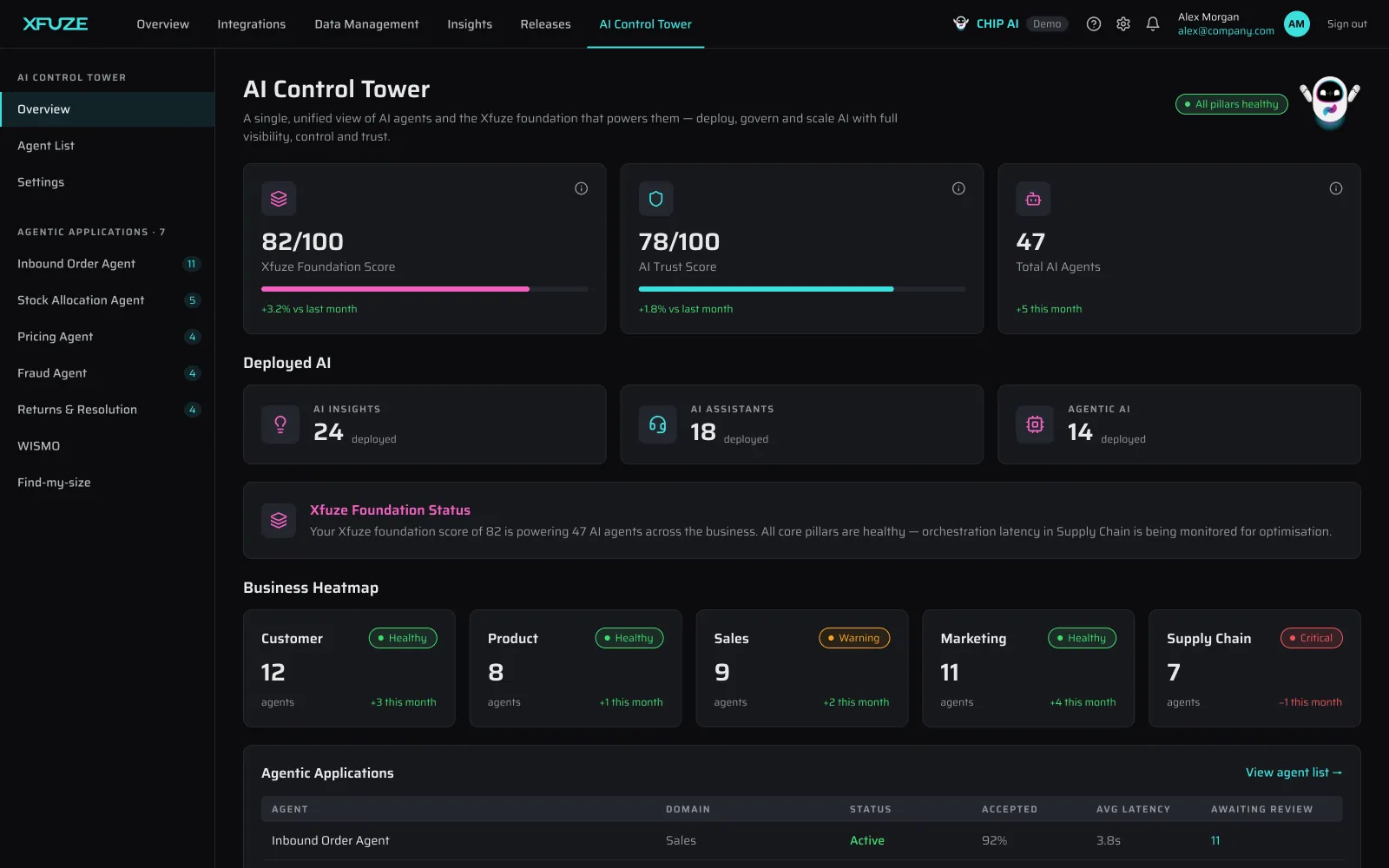
Task: Click the AI Trust Score shield icon
Action: [656, 199]
